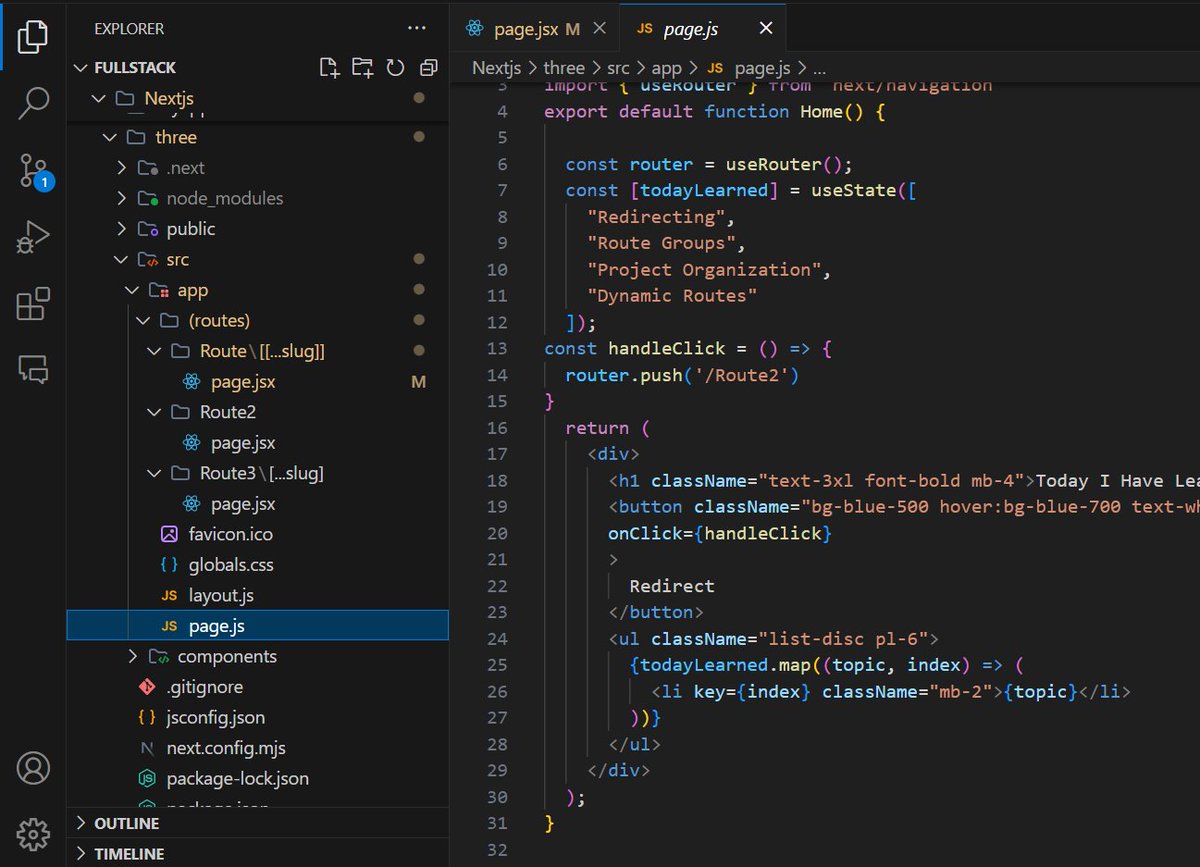Open the Run and Debug view
The height and width of the screenshot is (867, 1200).
click(33, 238)
